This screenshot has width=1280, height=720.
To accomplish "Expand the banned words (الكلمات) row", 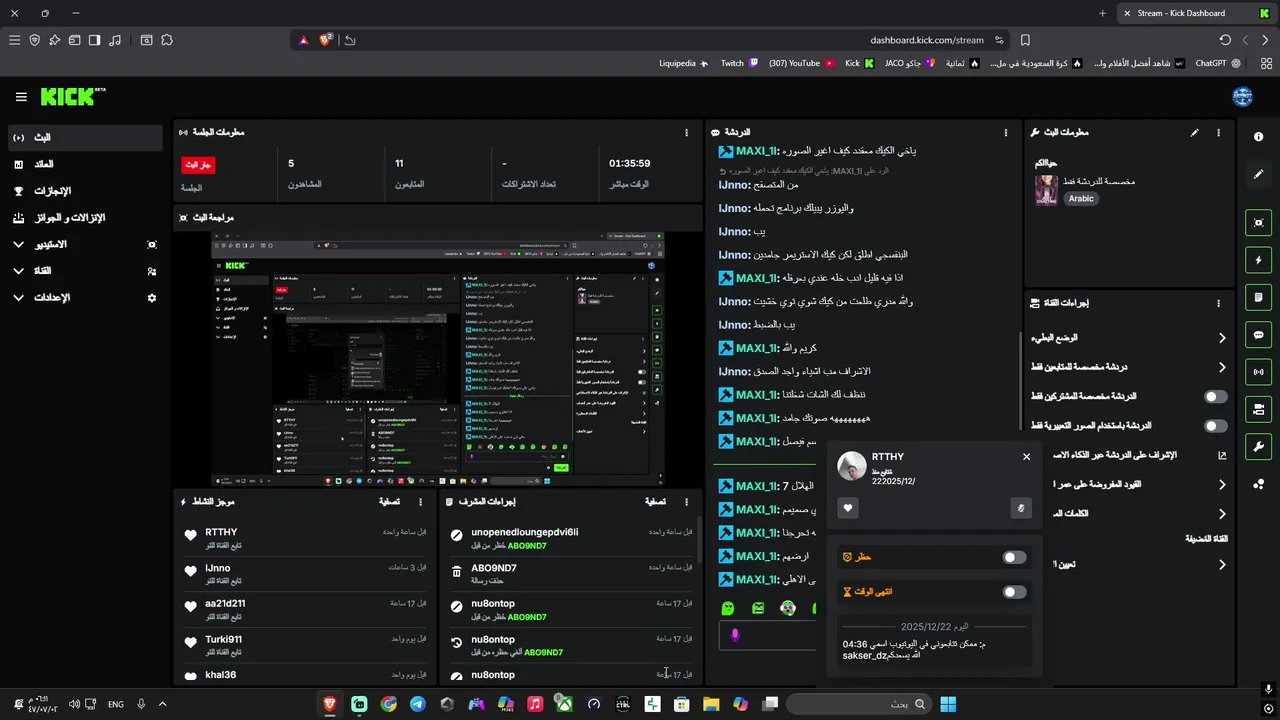I will pyautogui.click(x=1222, y=514).
